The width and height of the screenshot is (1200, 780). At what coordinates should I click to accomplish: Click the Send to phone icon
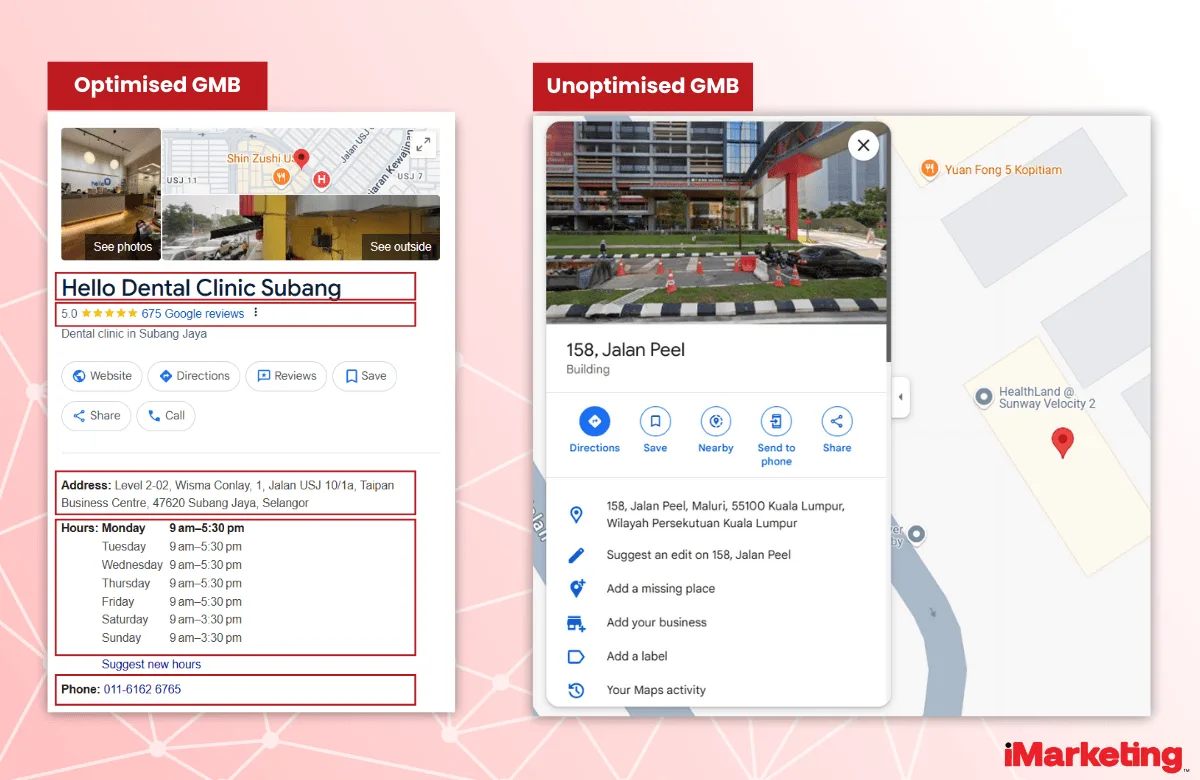pos(776,421)
